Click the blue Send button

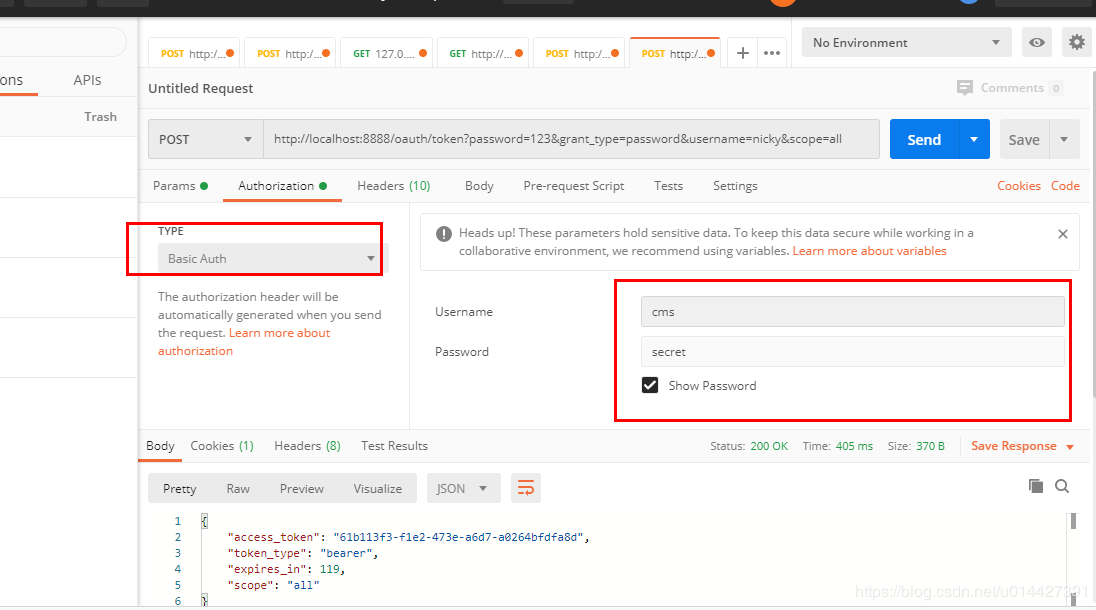click(924, 139)
